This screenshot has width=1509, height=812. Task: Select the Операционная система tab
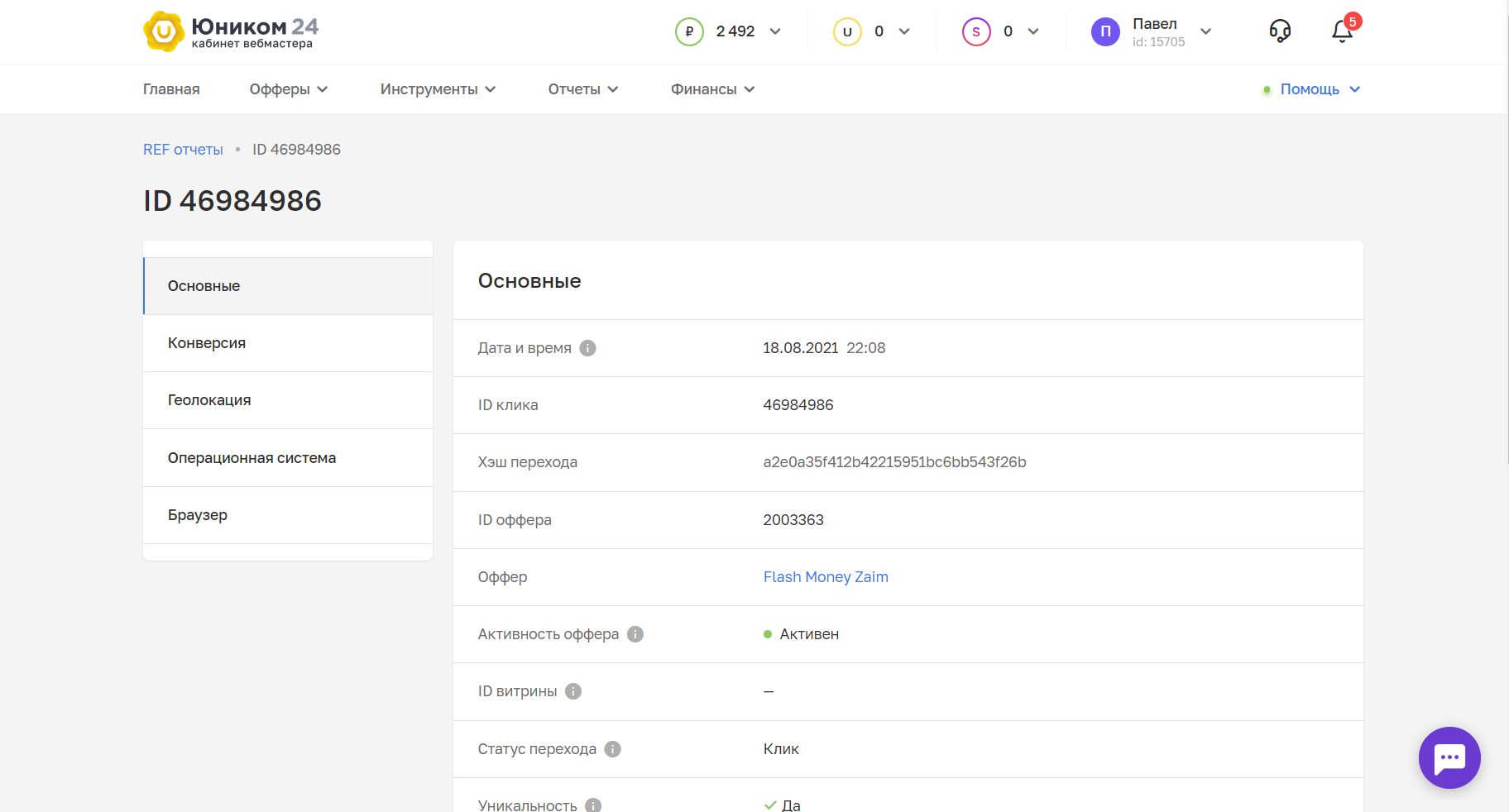[288, 458]
